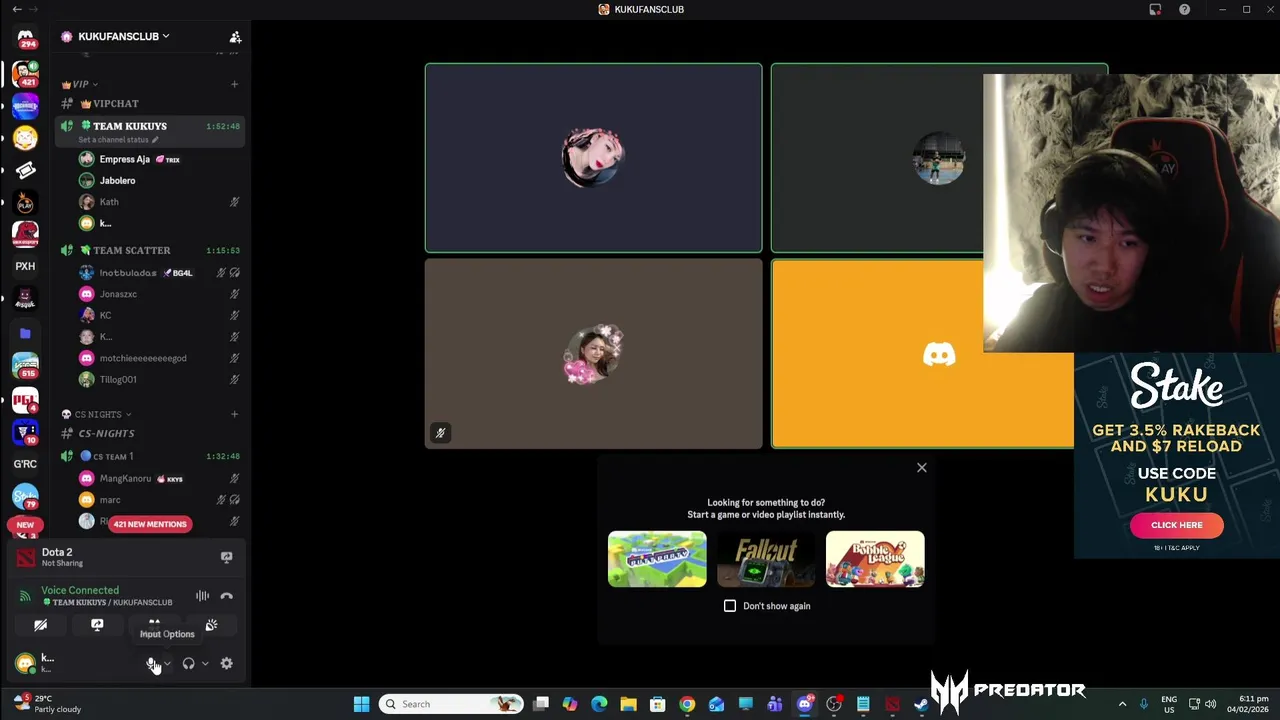Open Discord inbox icon in title bar
Image resolution: width=1280 pixels, height=720 pixels.
[x=1155, y=9]
